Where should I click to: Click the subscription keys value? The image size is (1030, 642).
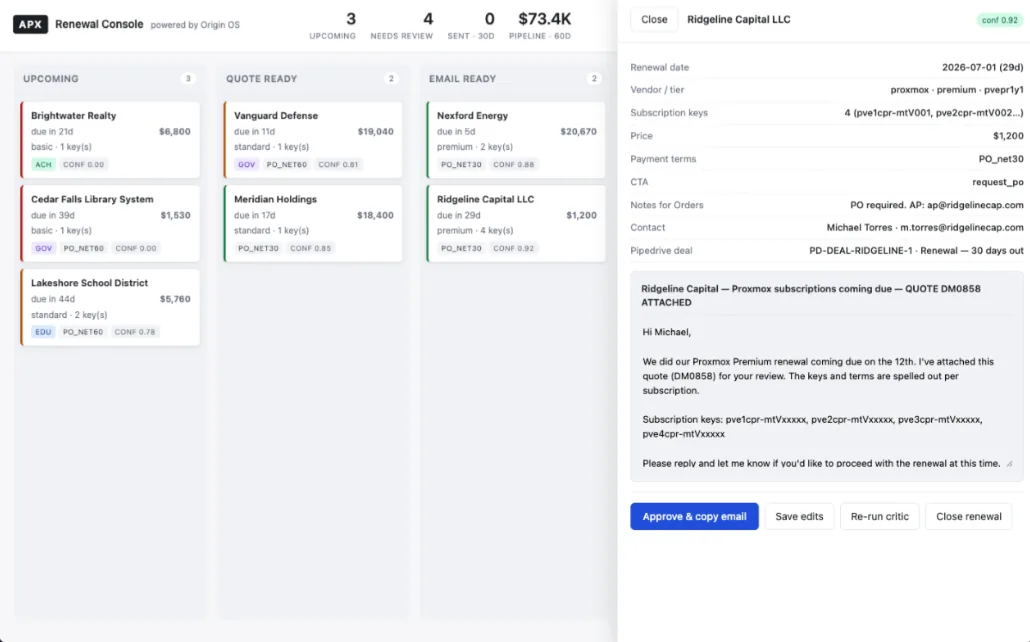933,113
